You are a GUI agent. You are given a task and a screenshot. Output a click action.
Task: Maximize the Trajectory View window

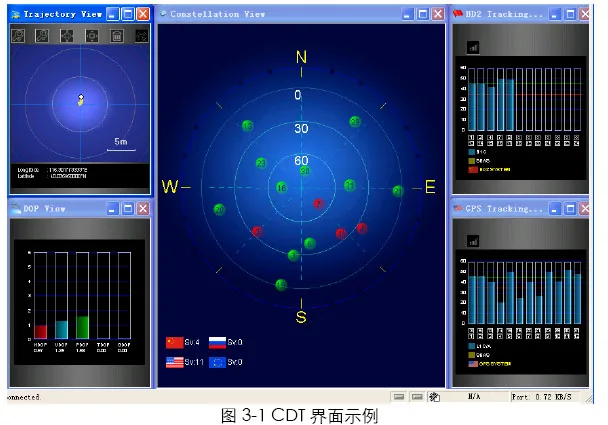click(x=128, y=14)
